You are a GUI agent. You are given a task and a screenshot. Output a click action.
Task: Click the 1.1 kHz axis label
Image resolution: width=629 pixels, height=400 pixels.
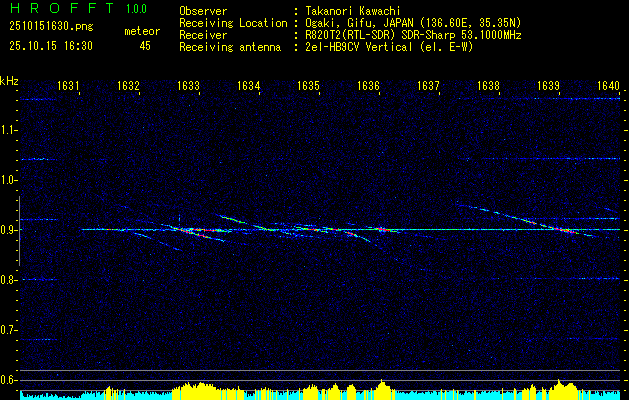coord(8,130)
